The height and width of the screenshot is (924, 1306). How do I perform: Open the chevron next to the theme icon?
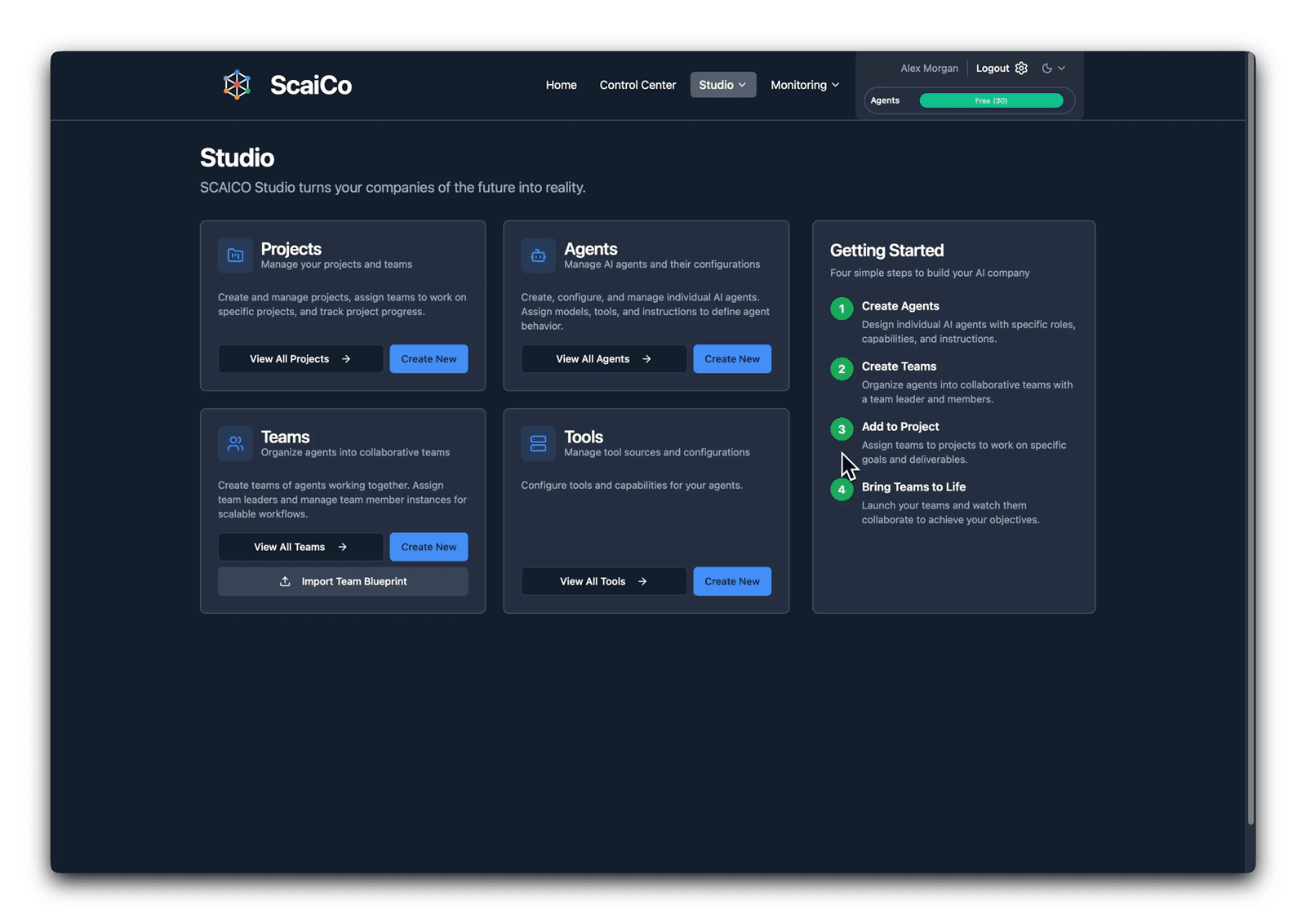[x=1062, y=68]
